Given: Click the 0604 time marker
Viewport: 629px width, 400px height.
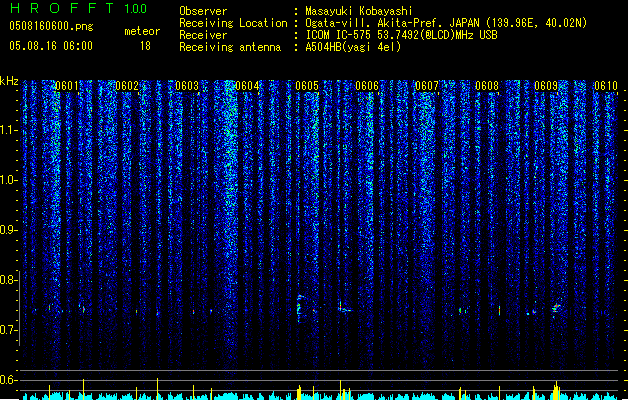Looking at the screenshot, I should tap(247, 86).
